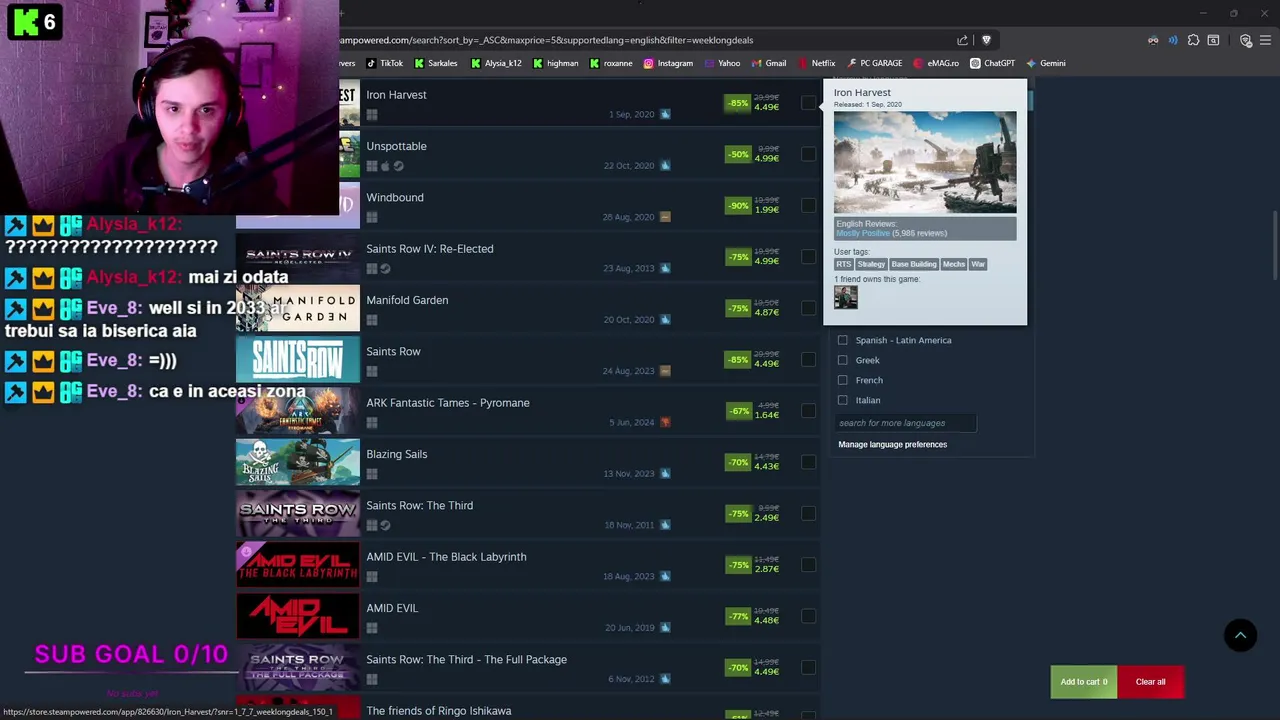
Task: Open The friends of Ringo Ishikawa title
Action: [438, 711]
